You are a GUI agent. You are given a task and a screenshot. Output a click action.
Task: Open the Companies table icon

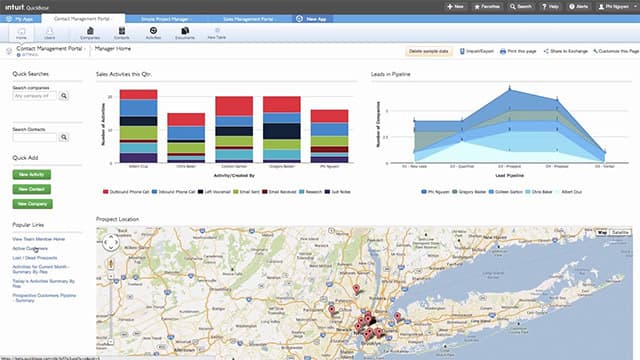coord(90,33)
